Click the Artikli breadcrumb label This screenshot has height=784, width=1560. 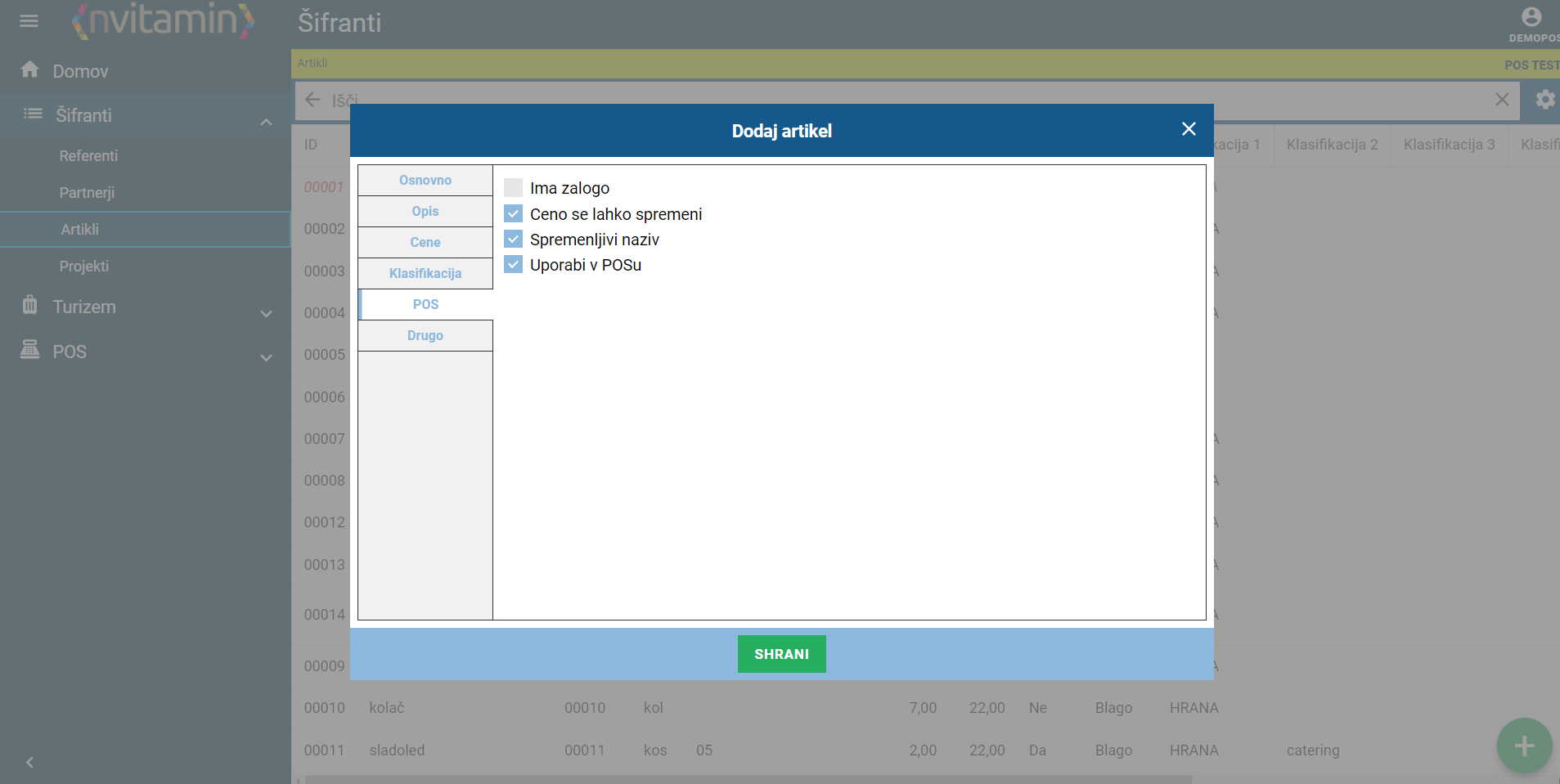point(312,63)
